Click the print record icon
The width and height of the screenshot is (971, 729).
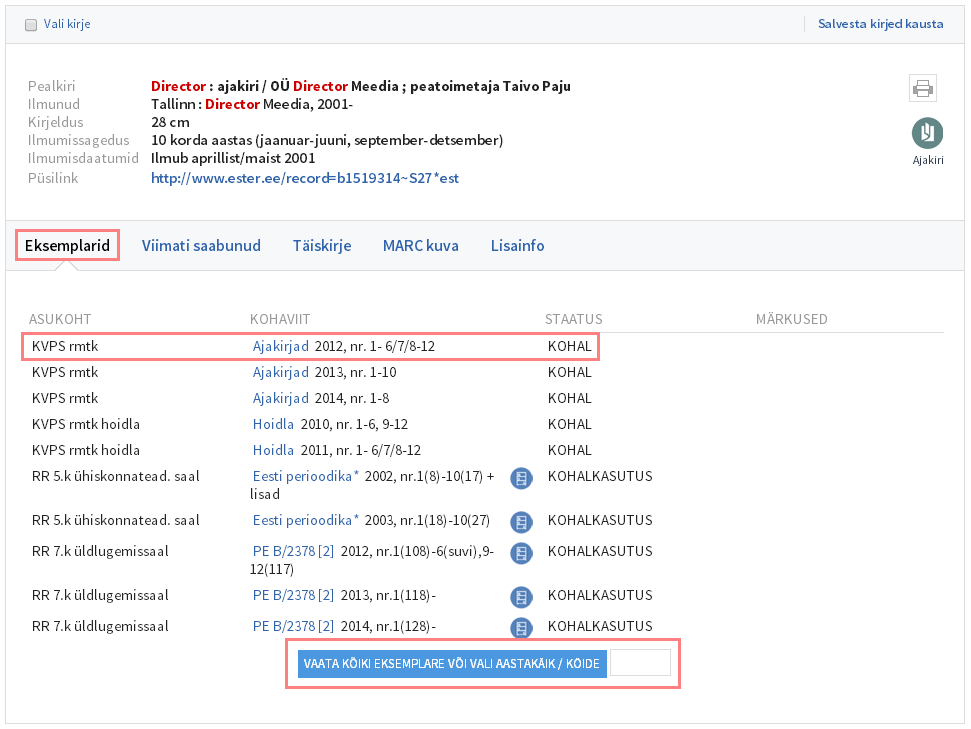pos(923,88)
